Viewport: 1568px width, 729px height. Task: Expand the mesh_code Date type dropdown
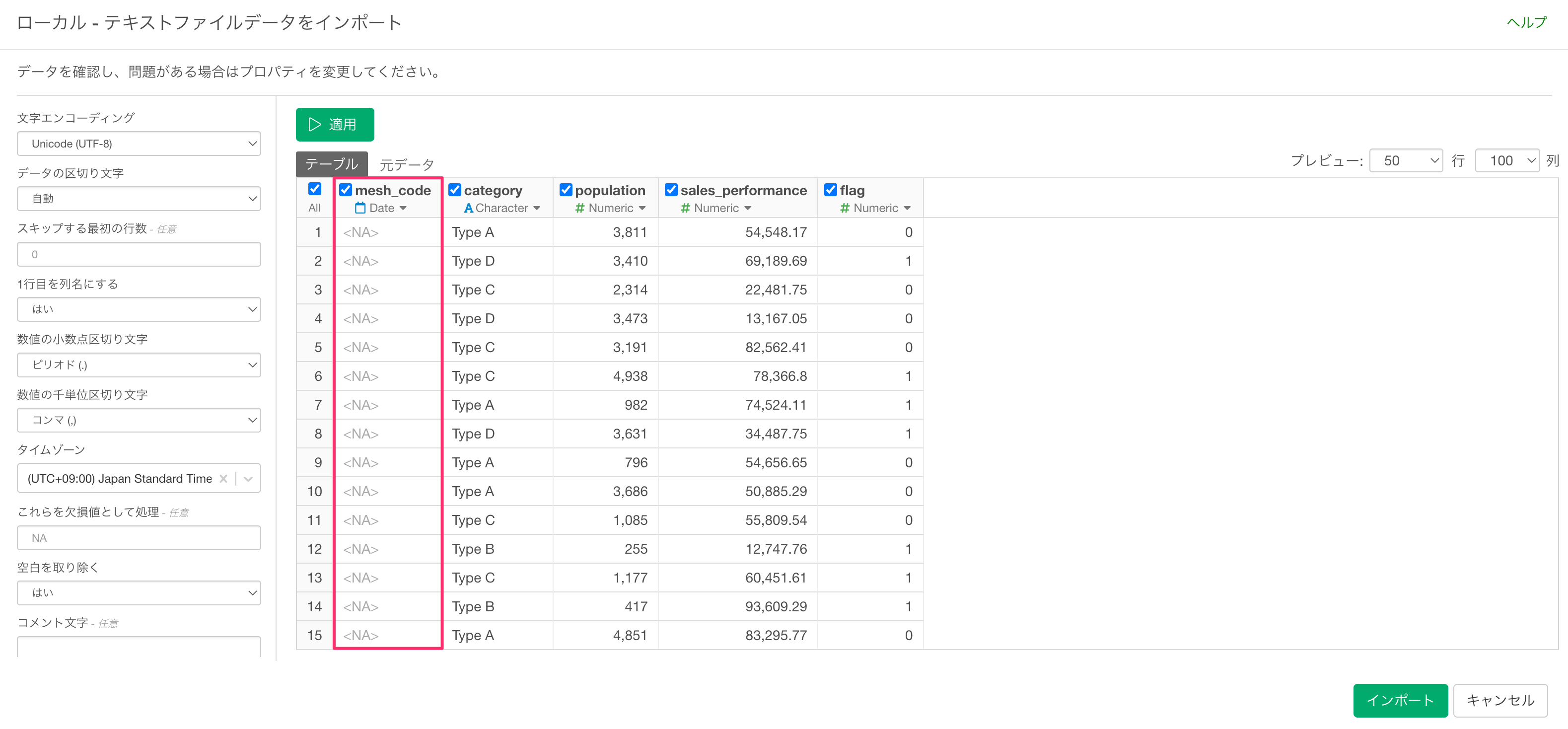point(403,208)
